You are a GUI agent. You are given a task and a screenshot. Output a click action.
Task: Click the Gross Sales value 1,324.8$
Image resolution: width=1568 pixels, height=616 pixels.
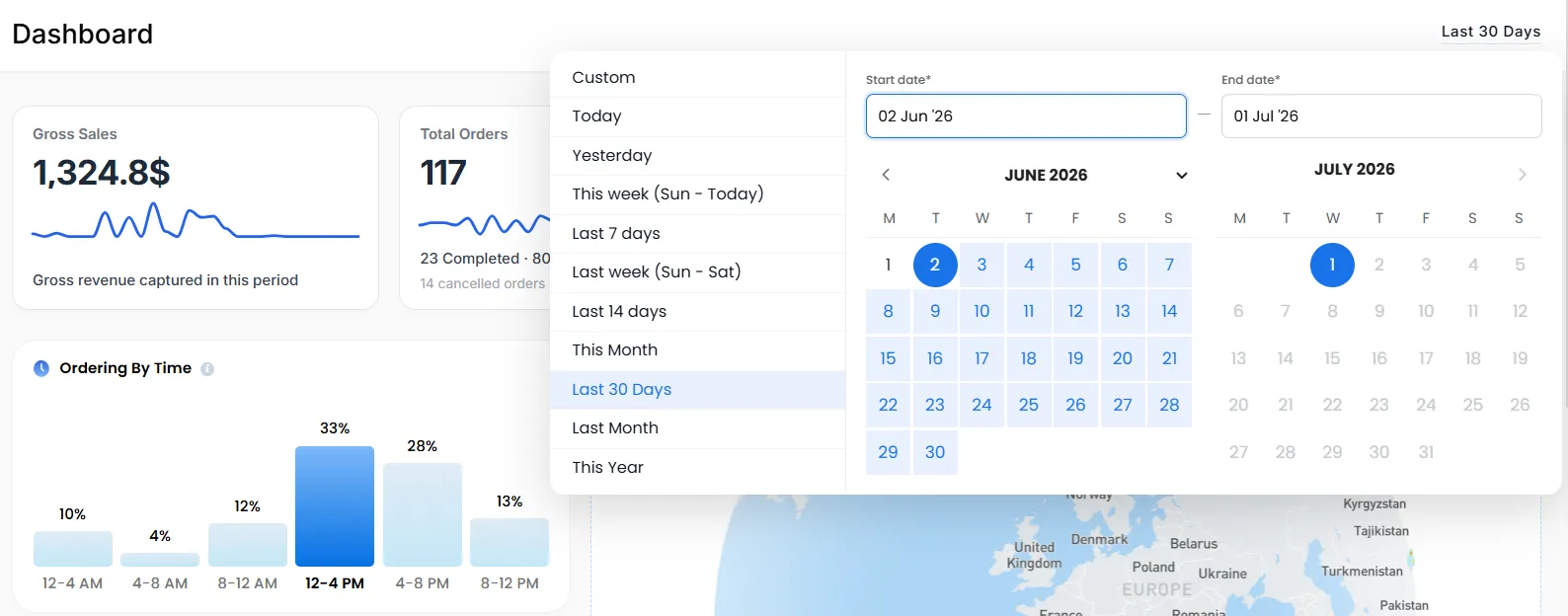click(x=102, y=173)
